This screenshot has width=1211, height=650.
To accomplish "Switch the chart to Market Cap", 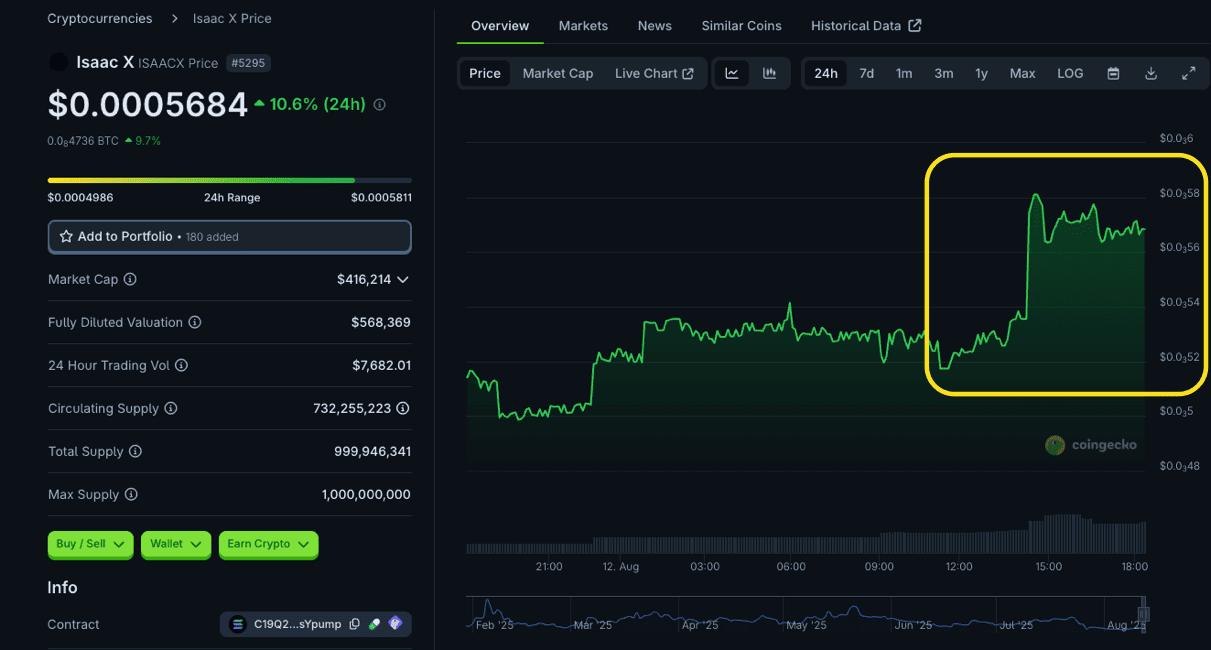I will pos(557,73).
